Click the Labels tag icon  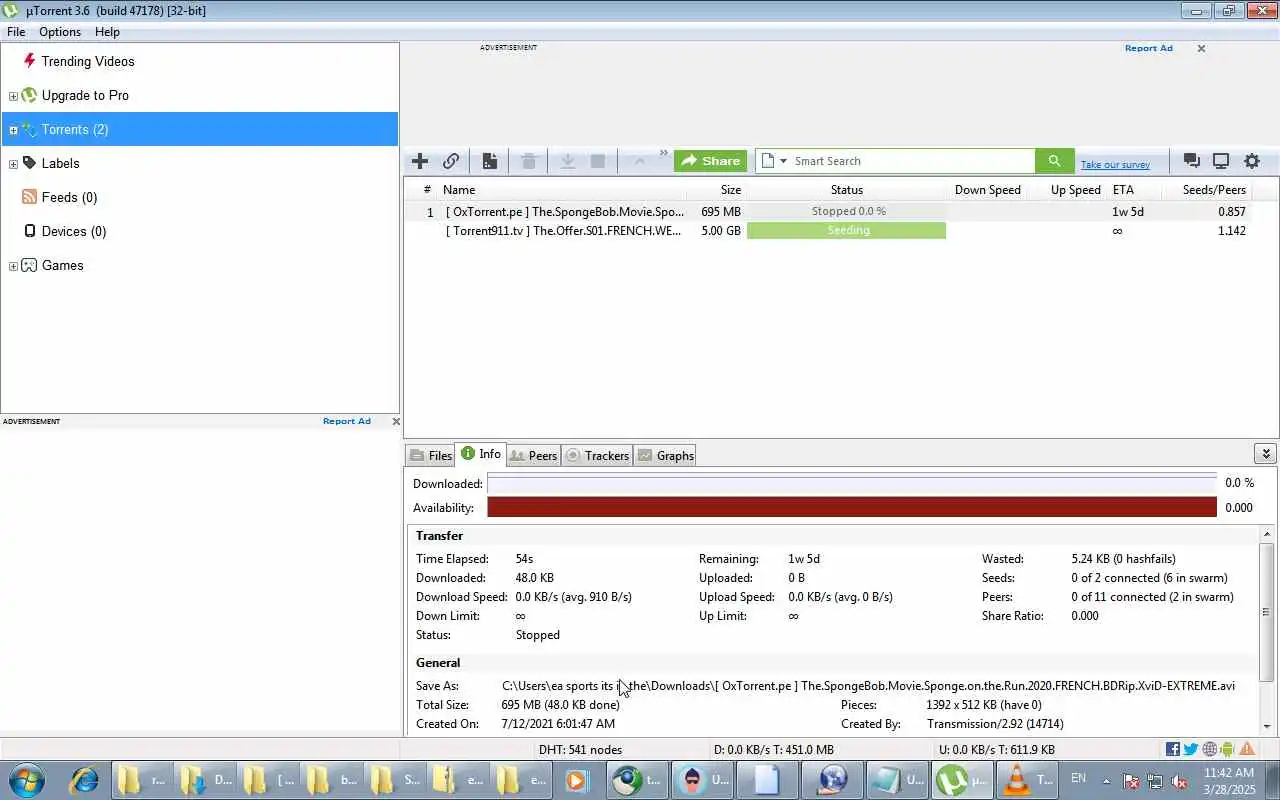tap(30, 163)
